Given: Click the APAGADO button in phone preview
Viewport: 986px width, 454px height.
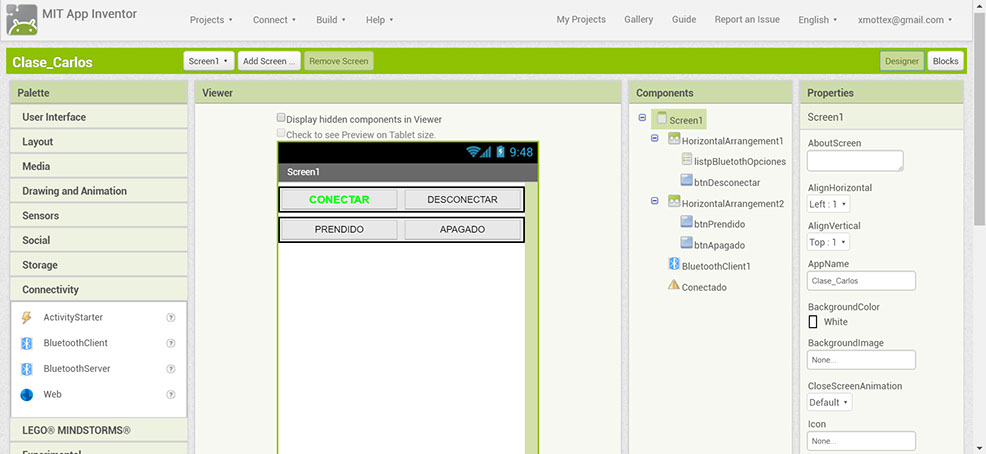Looking at the screenshot, I should pyautogui.click(x=462, y=230).
